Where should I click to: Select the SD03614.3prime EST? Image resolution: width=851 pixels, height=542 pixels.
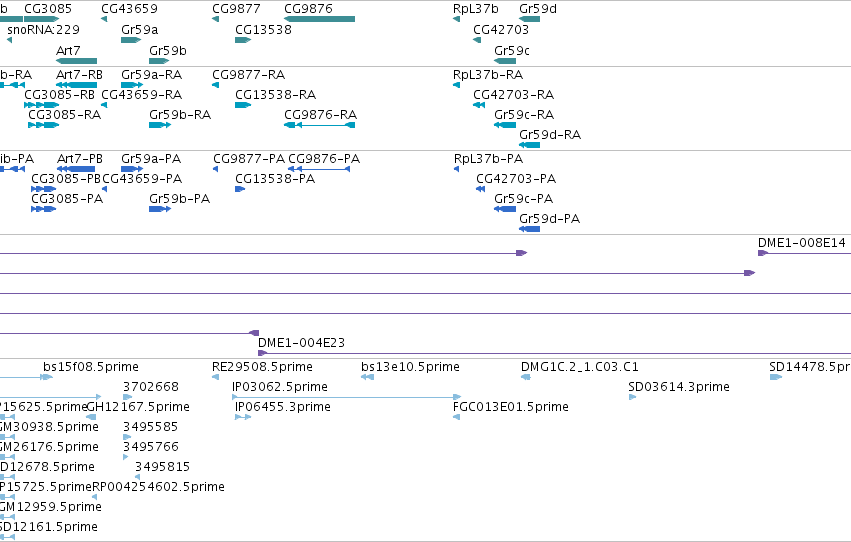pyautogui.click(x=632, y=397)
